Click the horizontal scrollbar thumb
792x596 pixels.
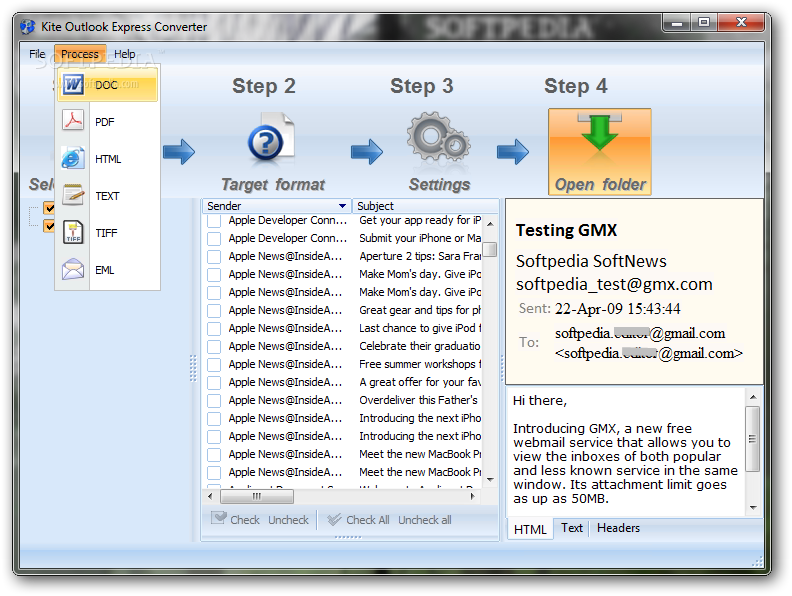tap(257, 496)
